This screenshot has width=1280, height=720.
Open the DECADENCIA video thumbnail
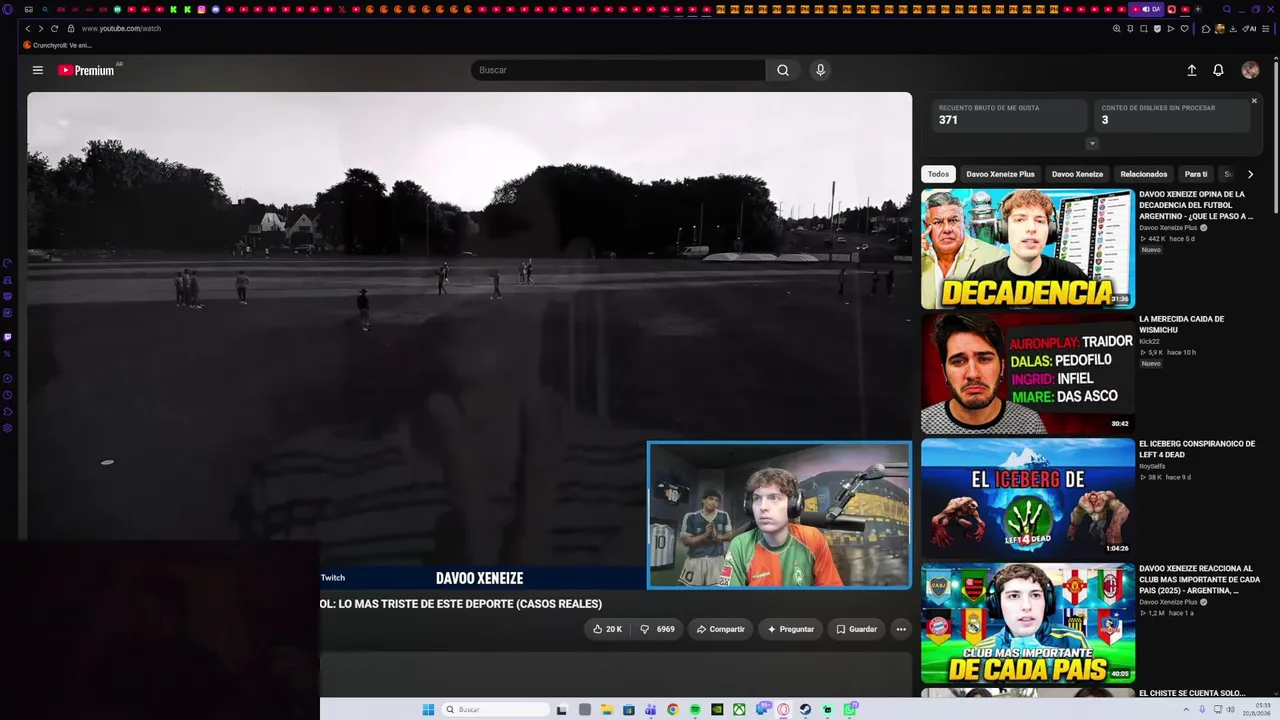click(1028, 248)
